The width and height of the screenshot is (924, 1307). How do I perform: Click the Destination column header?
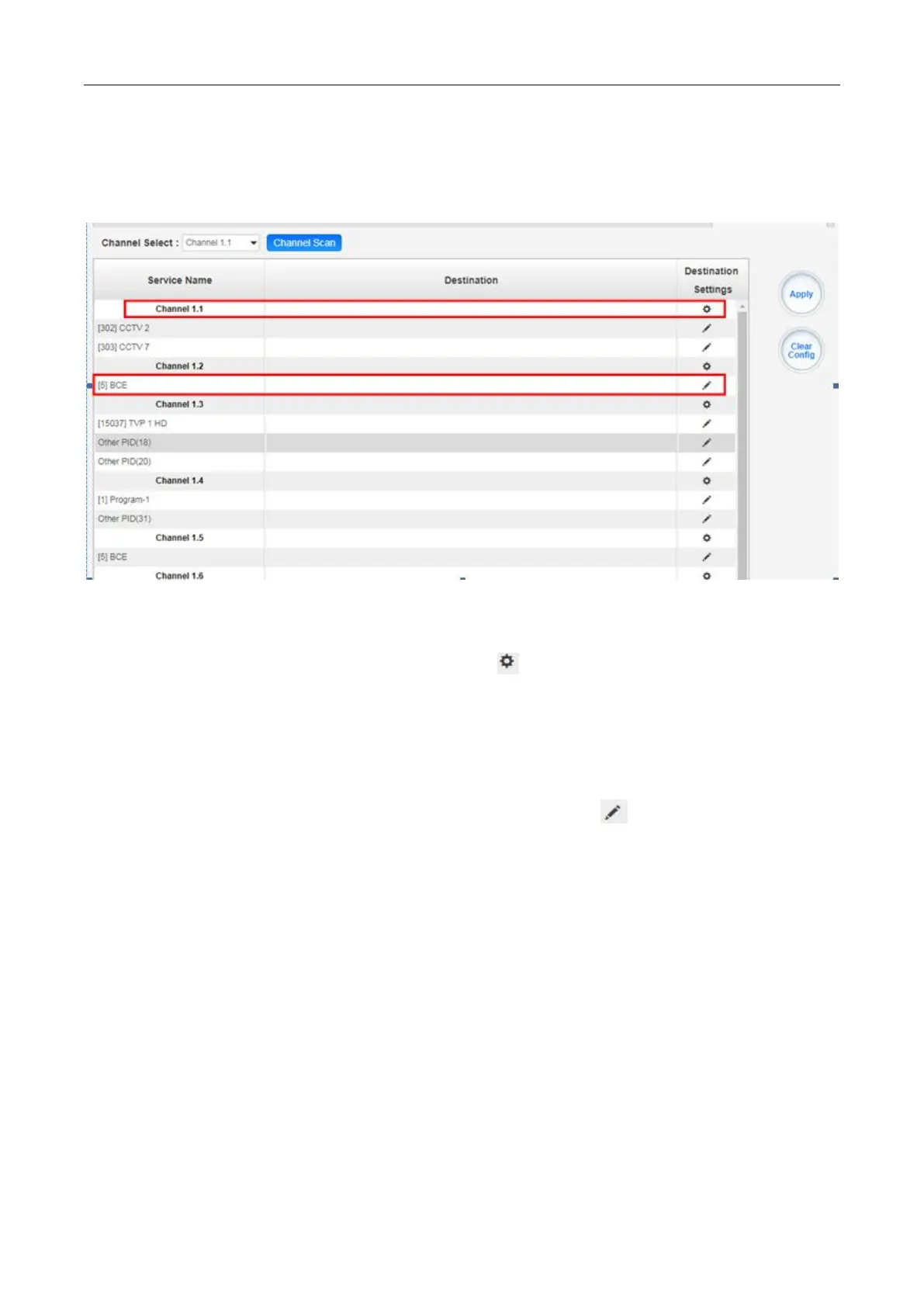(x=471, y=280)
